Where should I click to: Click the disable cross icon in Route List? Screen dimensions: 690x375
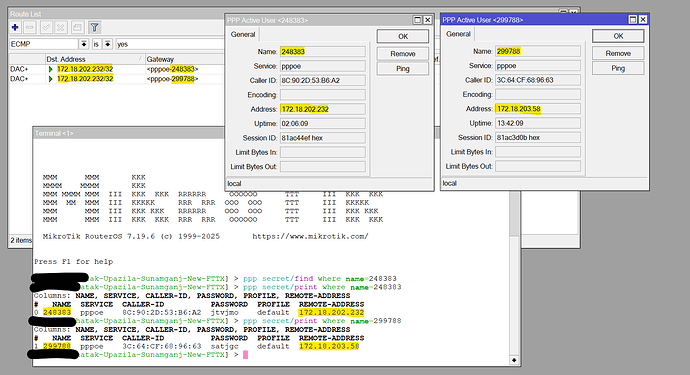click(x=61, y=27)
